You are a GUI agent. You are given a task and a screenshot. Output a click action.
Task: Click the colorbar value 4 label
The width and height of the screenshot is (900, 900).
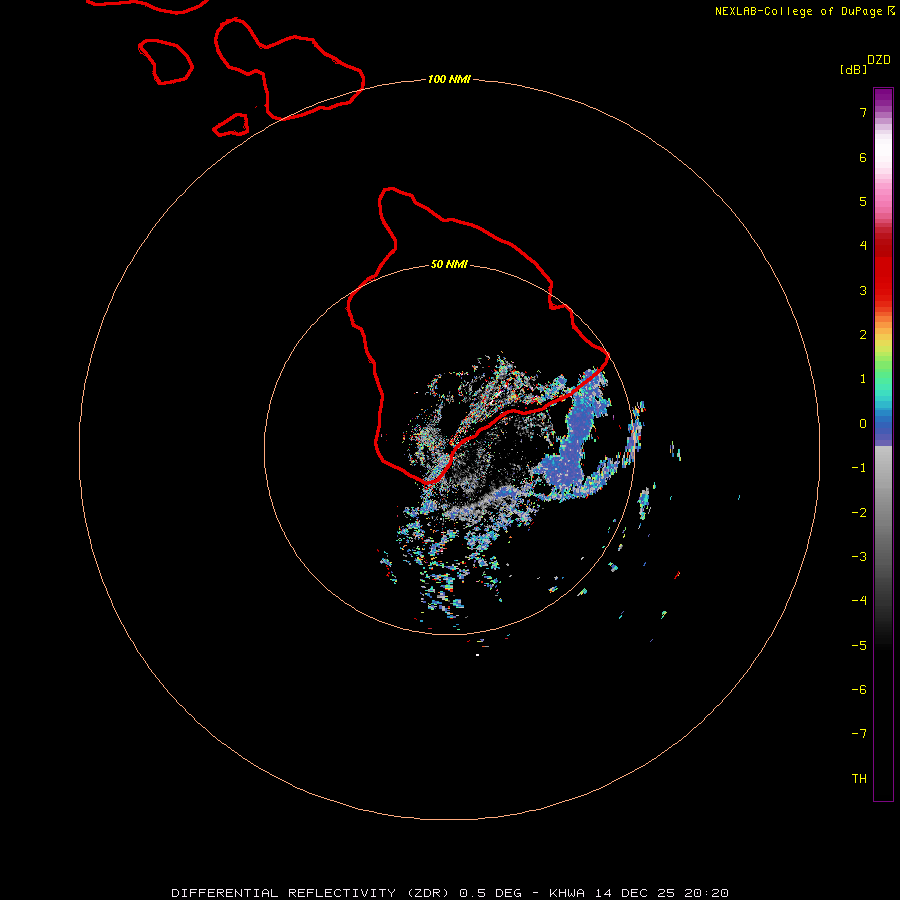pos(863,246)
